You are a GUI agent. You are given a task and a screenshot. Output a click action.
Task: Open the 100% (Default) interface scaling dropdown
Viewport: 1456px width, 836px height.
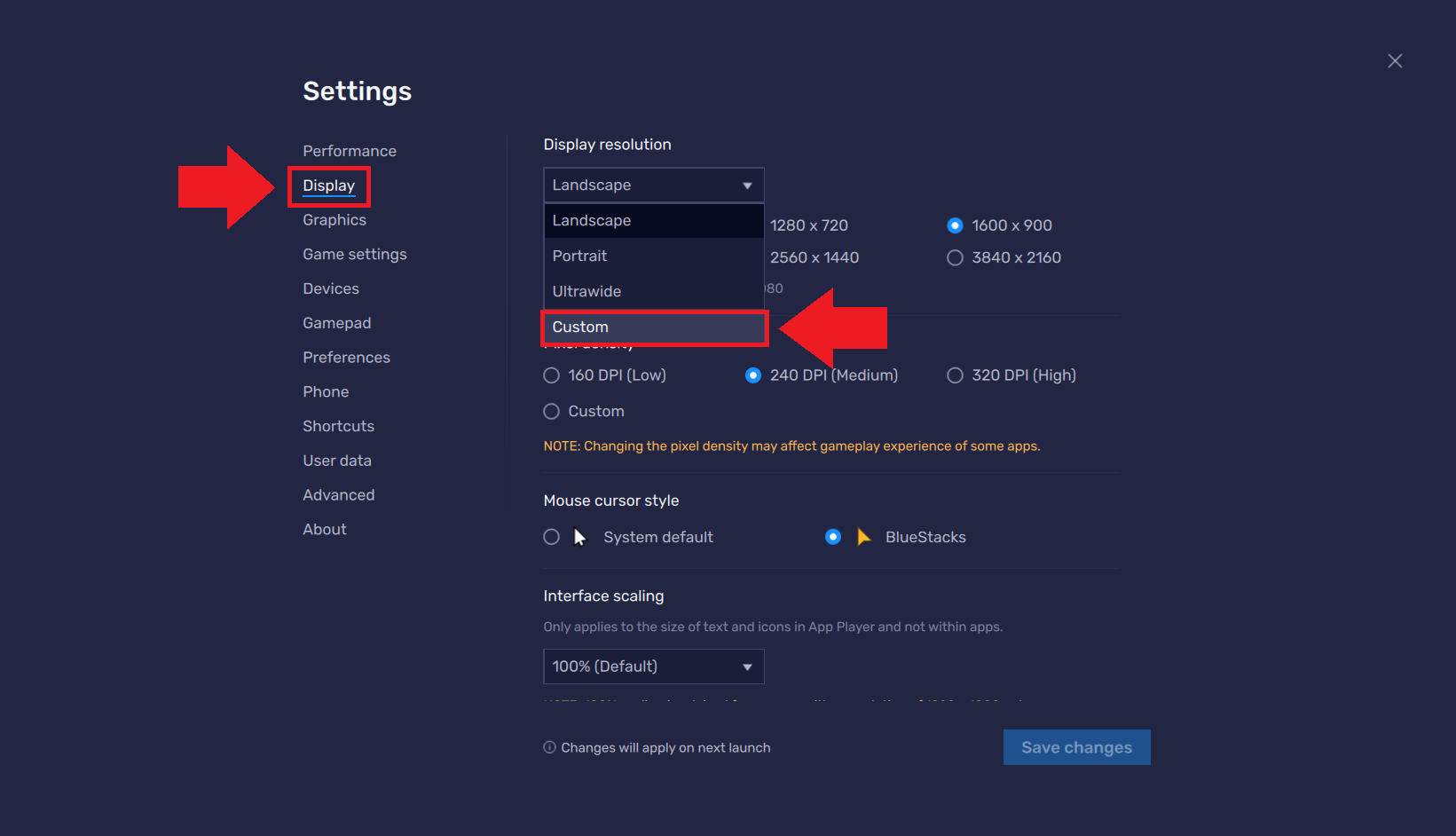pyautogui.click(x=653, y=666)
